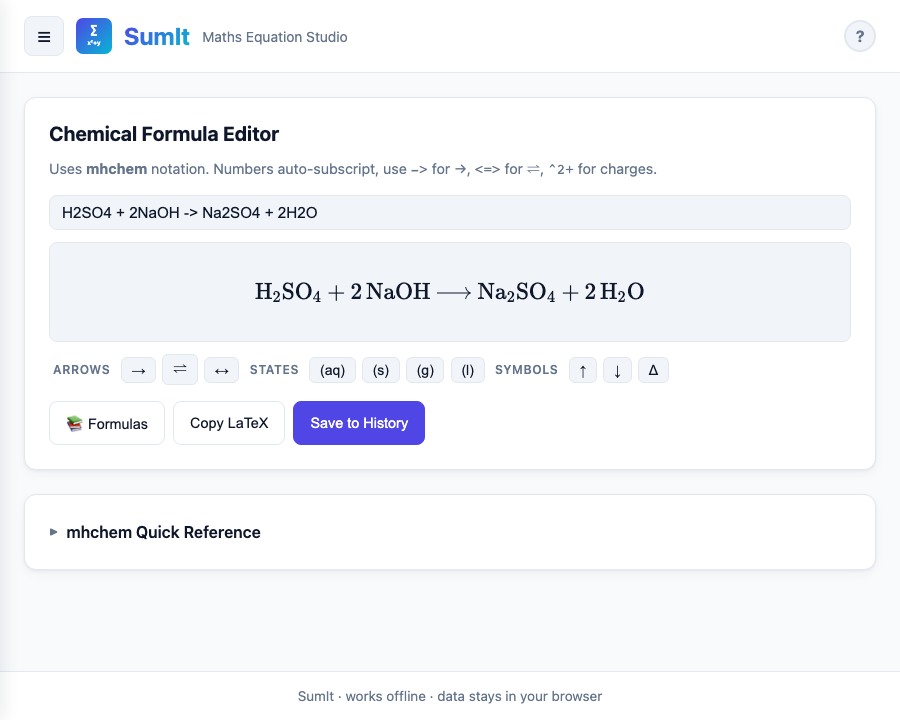Open the Formulas library

tap(107, 423)
